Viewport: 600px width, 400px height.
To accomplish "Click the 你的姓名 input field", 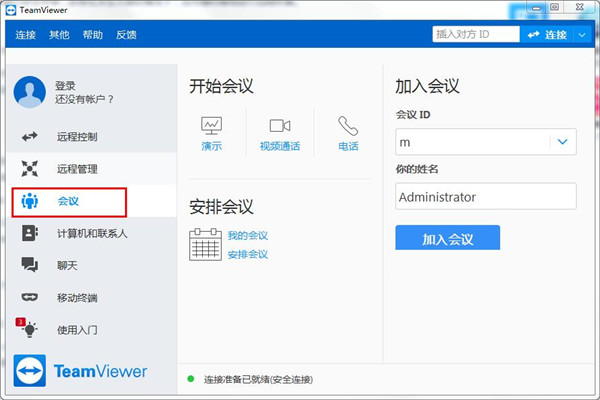I will pos(486,196).
